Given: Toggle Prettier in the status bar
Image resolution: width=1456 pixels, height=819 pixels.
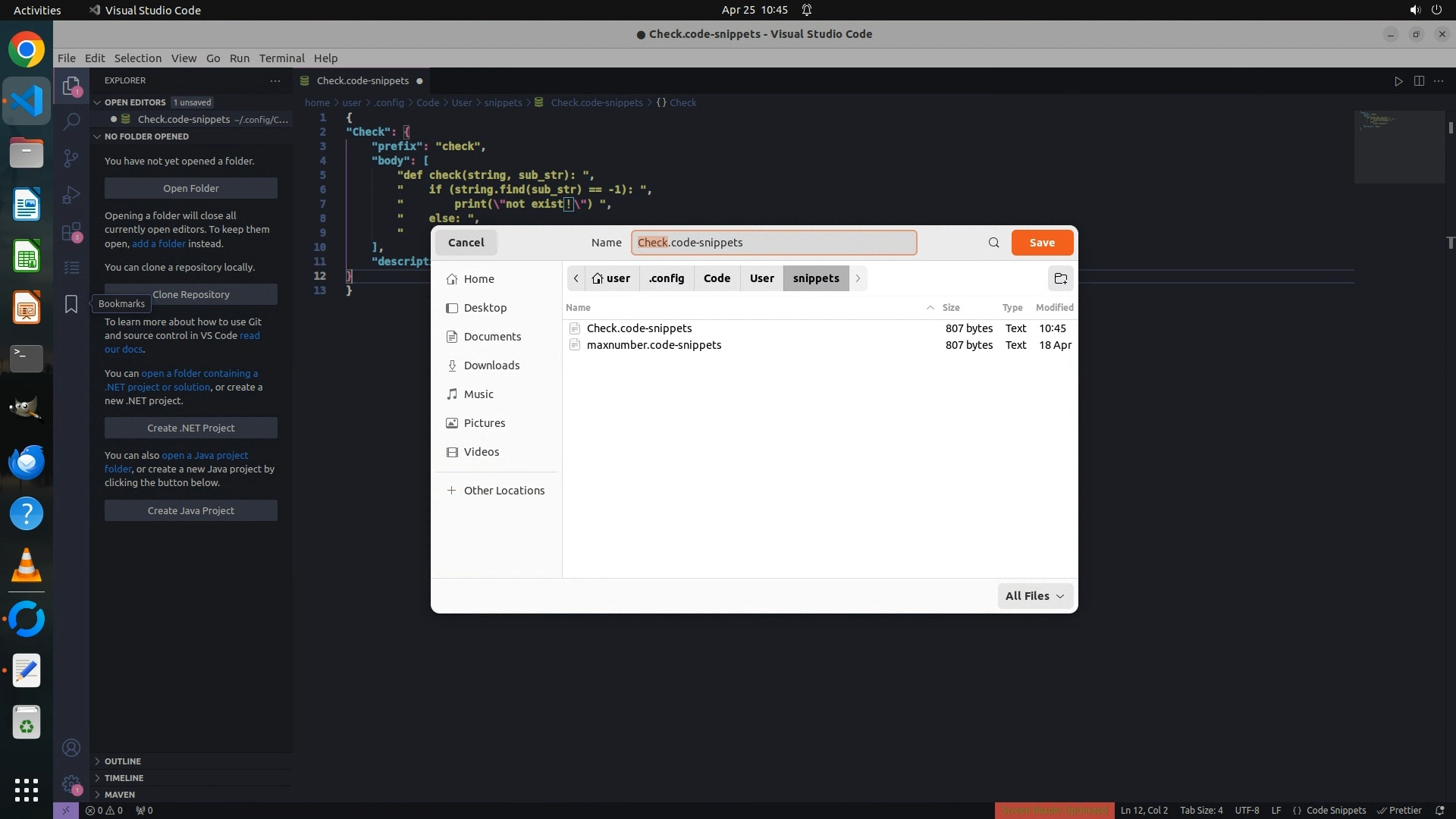Looking at the screenshot, I should coord(1399,810).
